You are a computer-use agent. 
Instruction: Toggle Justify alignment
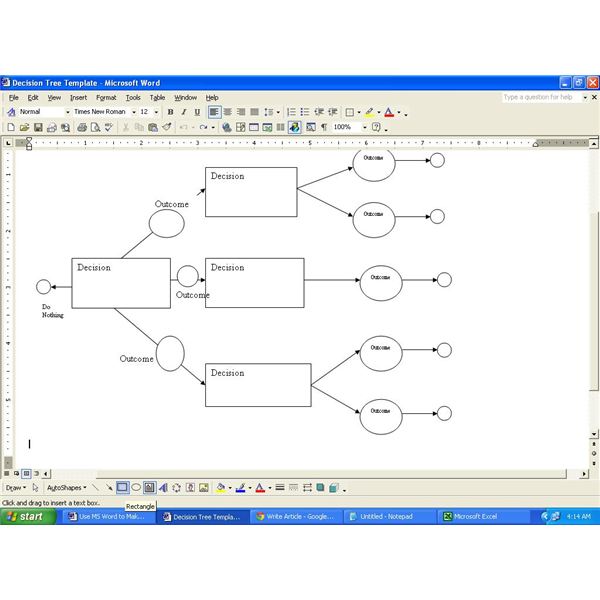254,112
